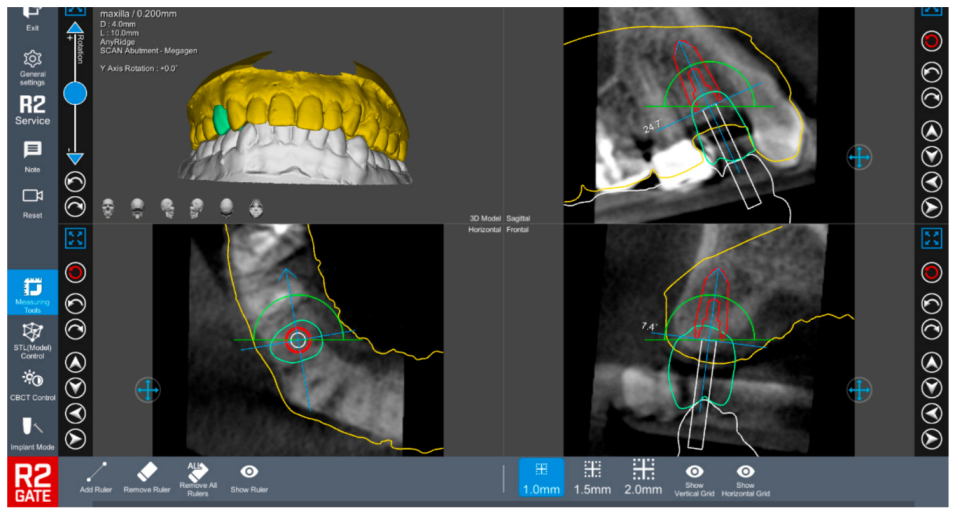Switch to Implant Mode
Screen dimensions: 955x516
[32, 430]
